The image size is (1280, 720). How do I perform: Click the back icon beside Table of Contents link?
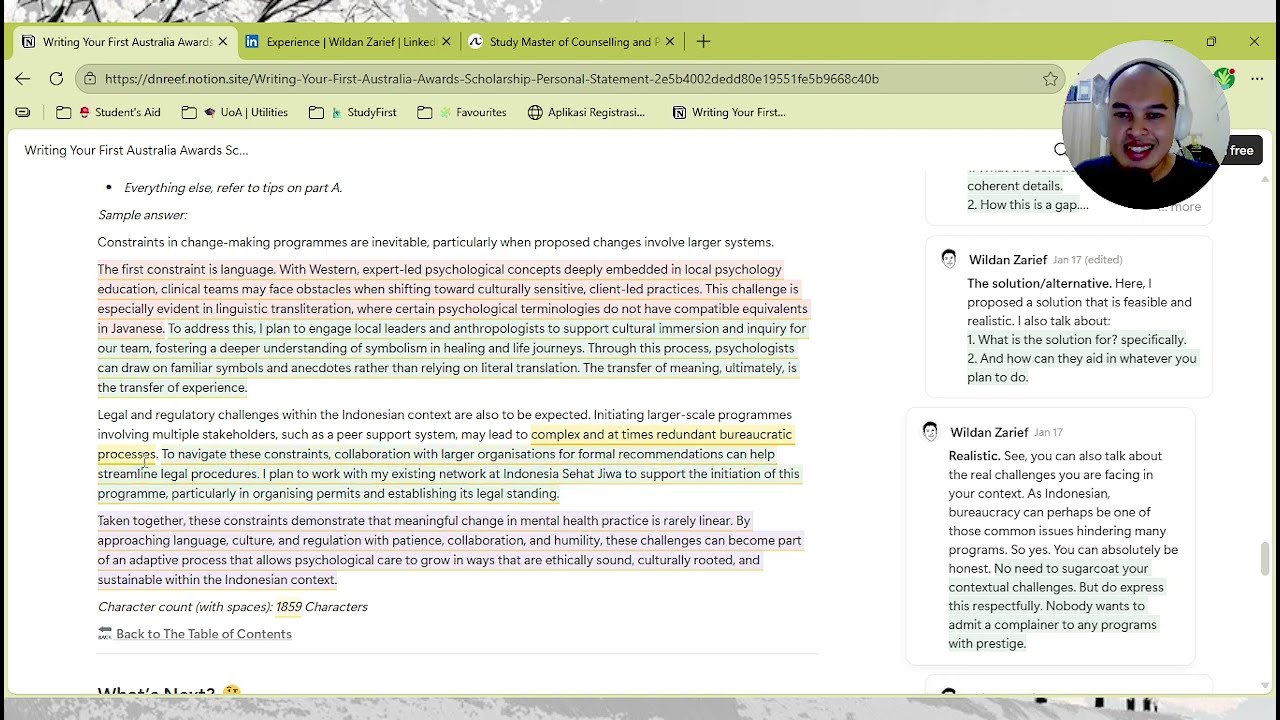[x=105, y=634]
